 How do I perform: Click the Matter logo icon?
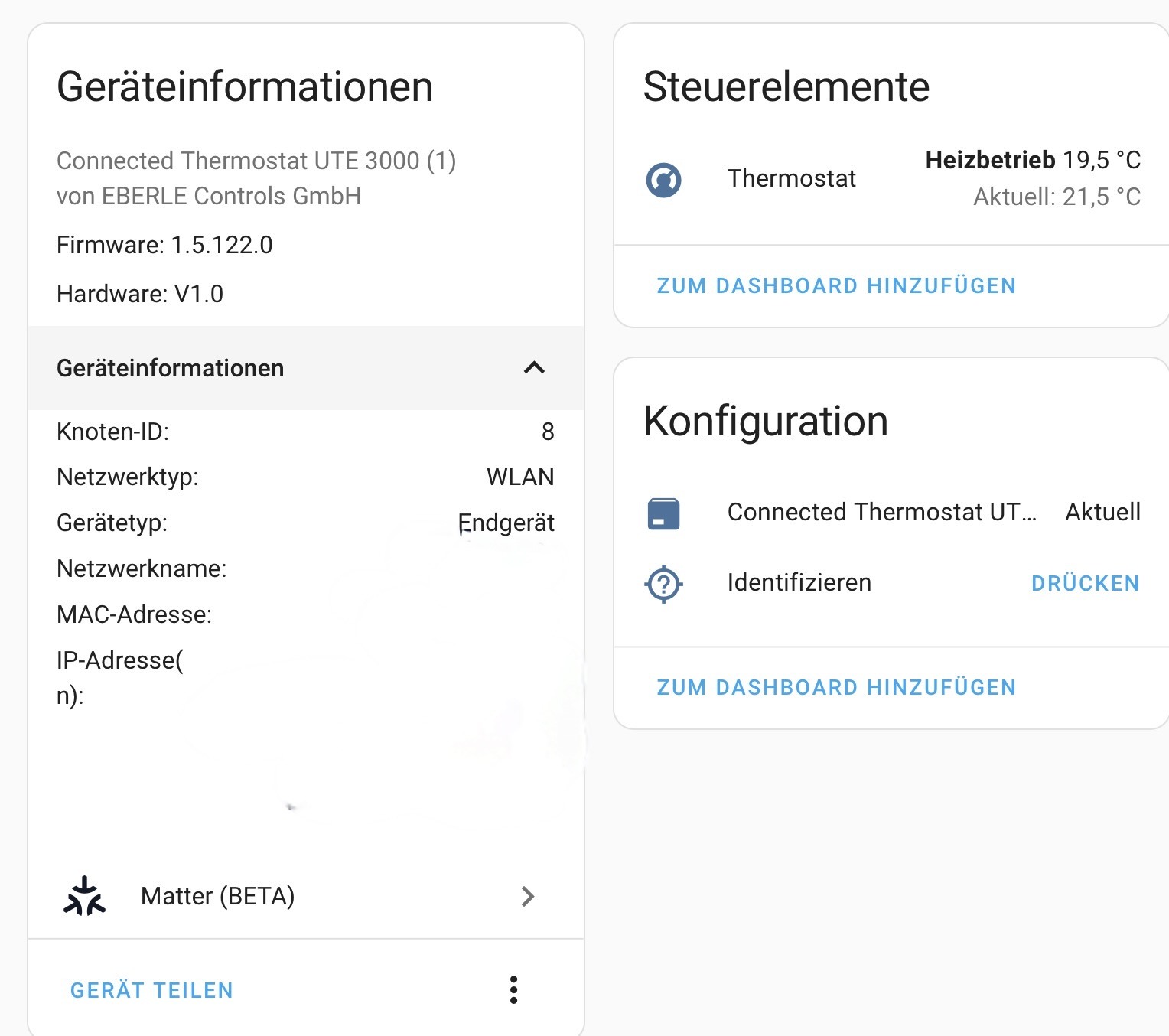click(x=84, y=896)
